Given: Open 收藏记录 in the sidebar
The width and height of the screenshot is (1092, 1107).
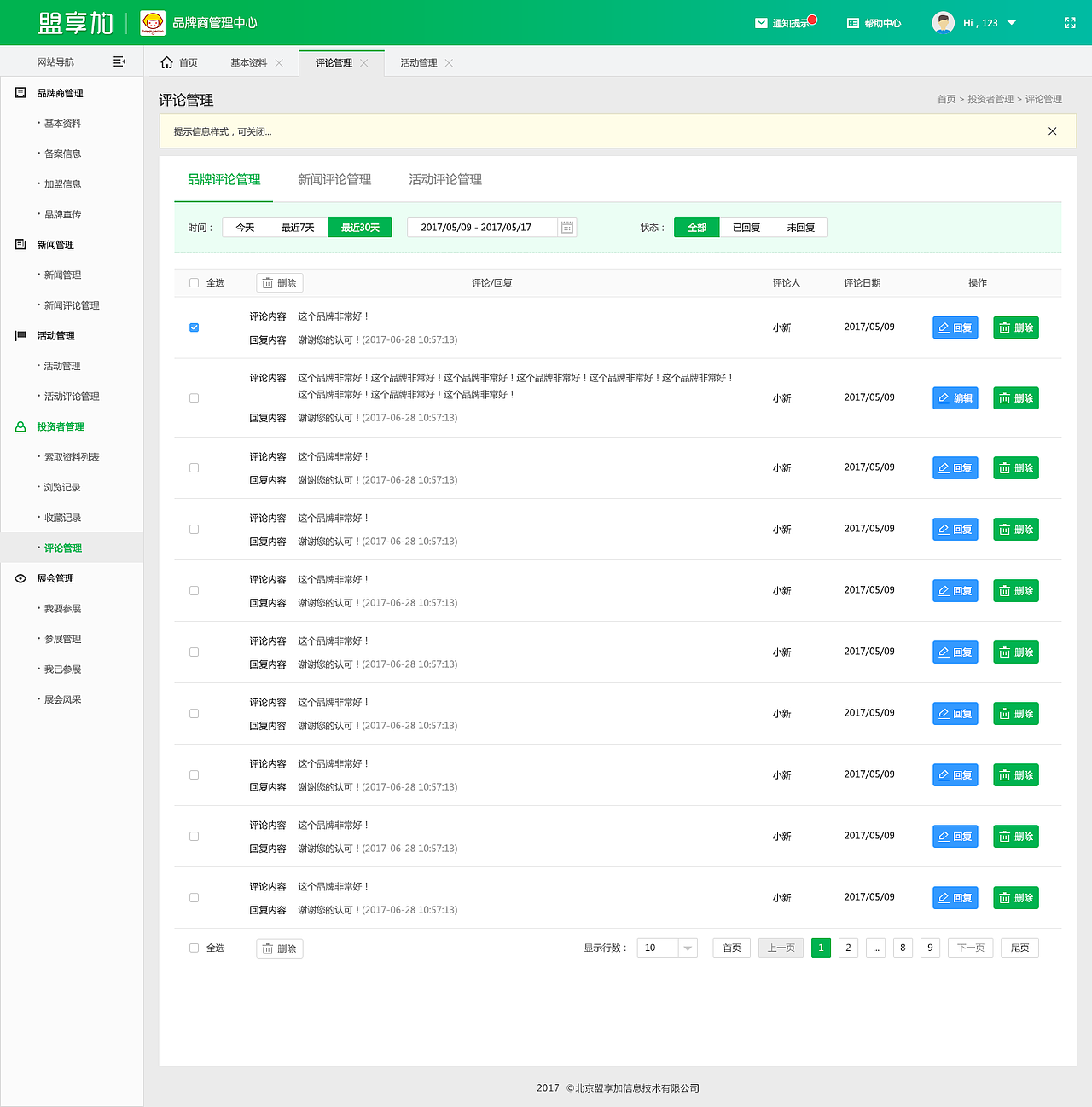Looking at the screenshot, I should click(x=62, y=518).
